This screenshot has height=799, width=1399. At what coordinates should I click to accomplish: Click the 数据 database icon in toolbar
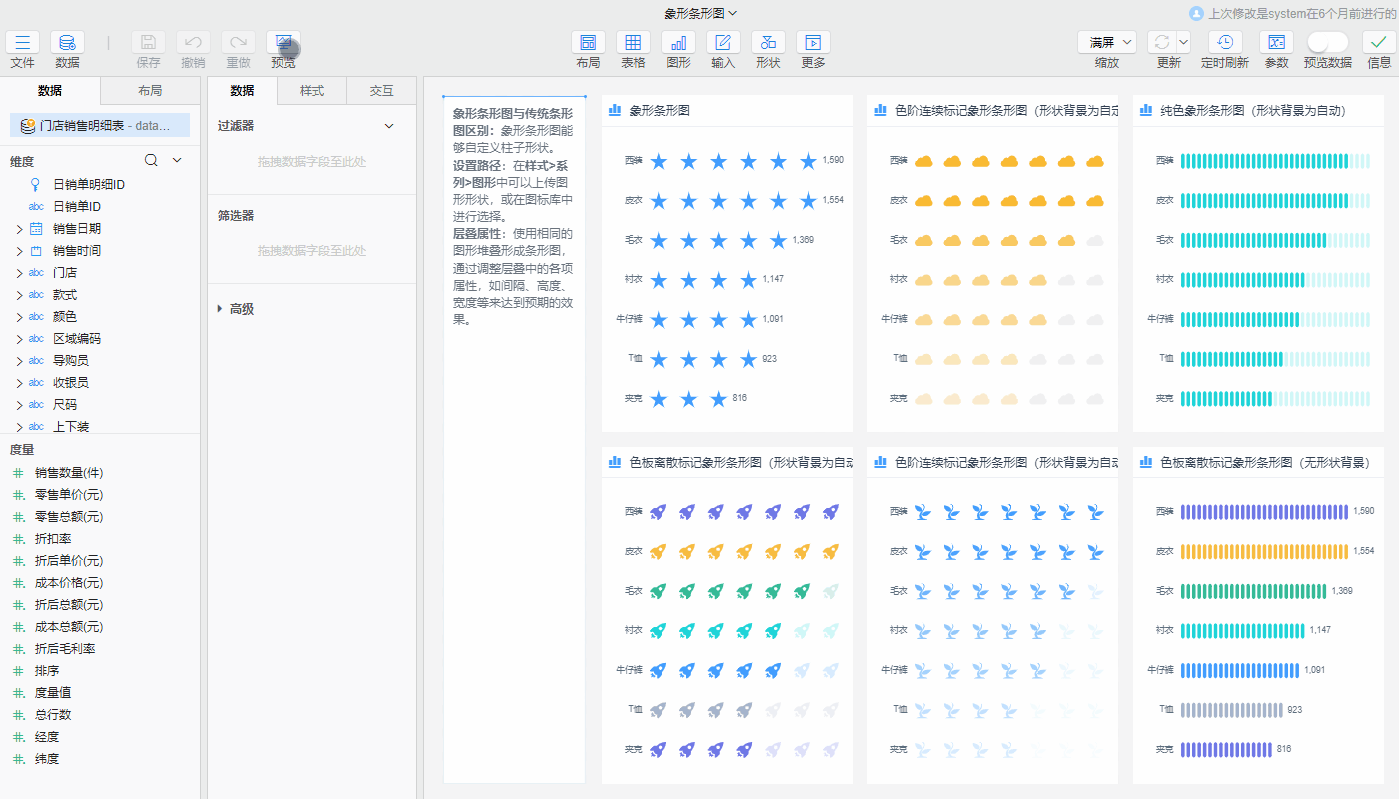[x=67, y=43]
